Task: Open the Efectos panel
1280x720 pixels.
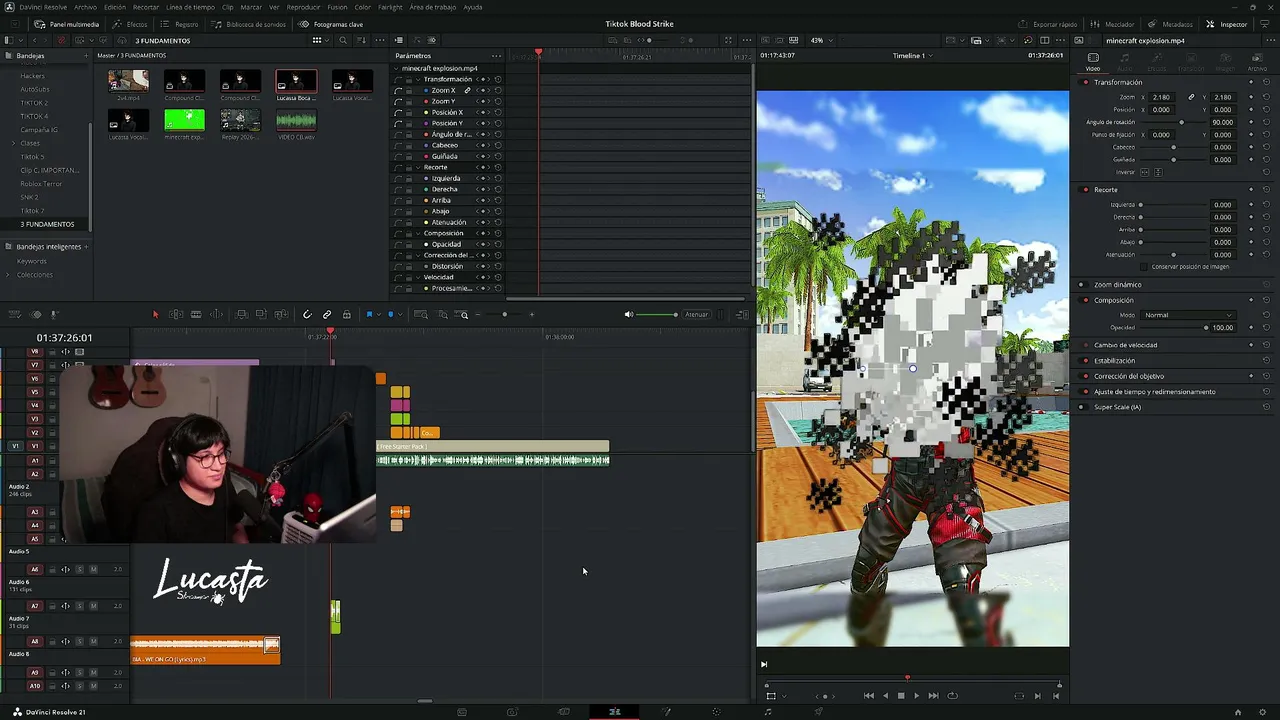Action: [131, 24]
